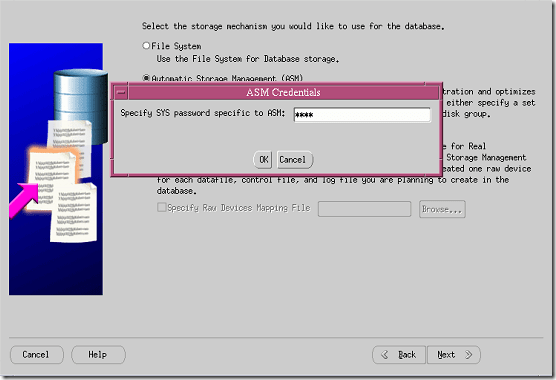Focus the ASM SYS password field
Image resolution: width=556 pixels, height=380 pixels.
[362, 115]
